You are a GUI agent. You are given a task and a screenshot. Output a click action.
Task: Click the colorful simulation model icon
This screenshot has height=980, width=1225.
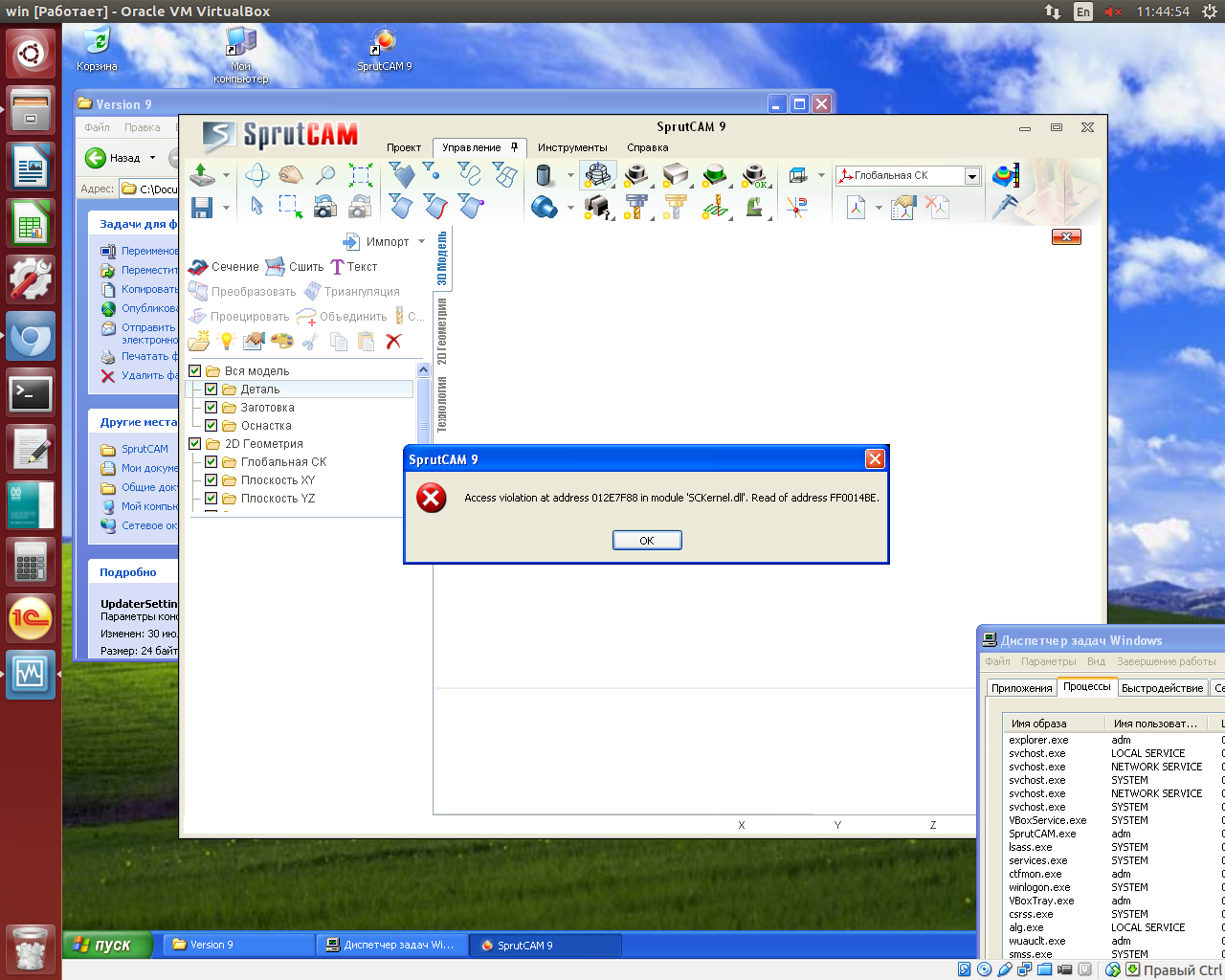1005,176
